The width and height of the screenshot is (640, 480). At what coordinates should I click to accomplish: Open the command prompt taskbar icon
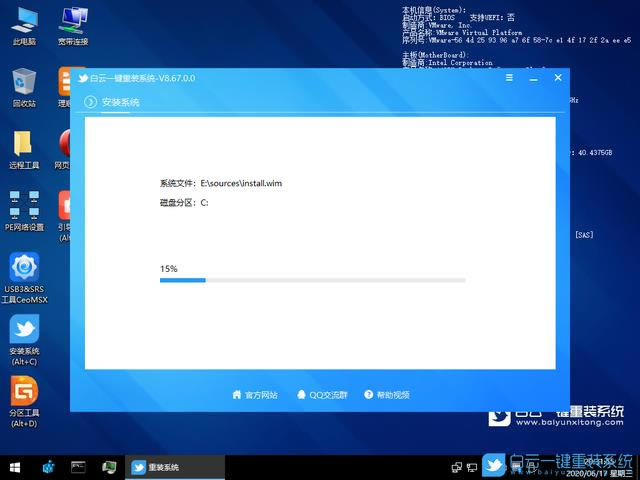pyautogui.click(x=78, y=467)
